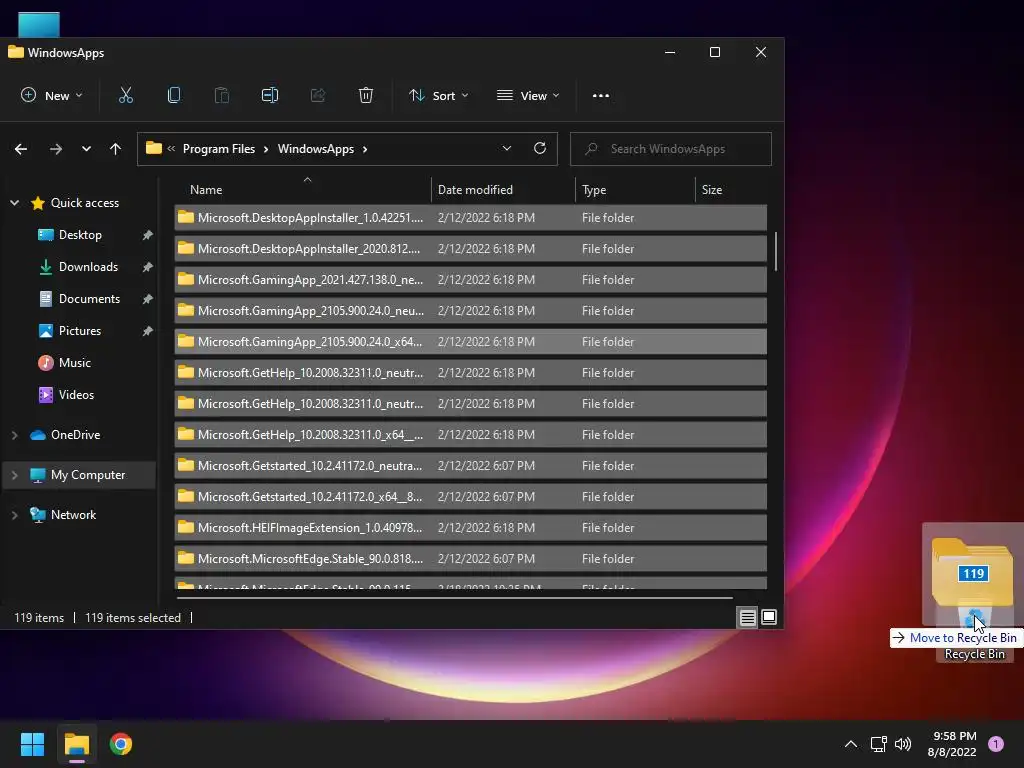Click the Rename icon in toolbar
The image size is (1024, 768).
tap(270, 95)
